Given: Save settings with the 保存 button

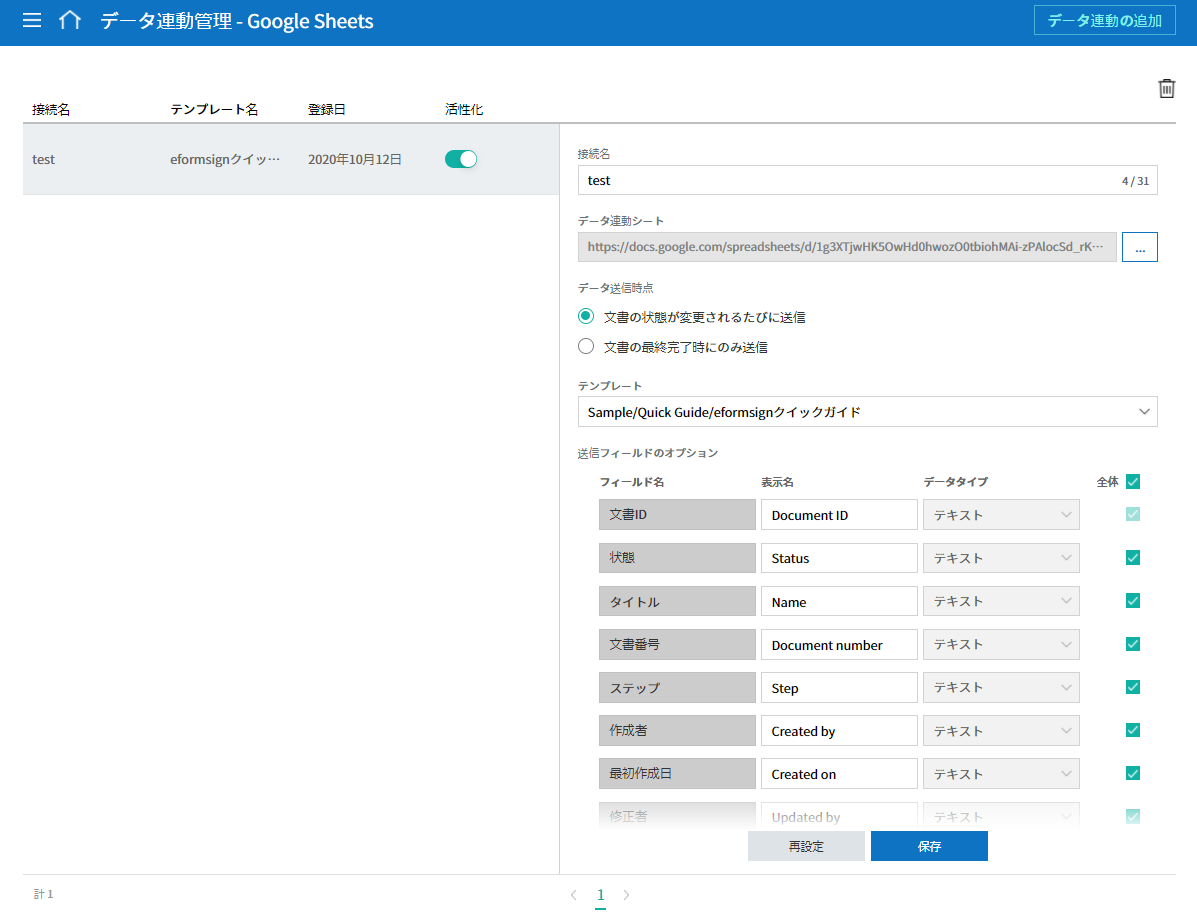Looking at the screenshot, I should (x=929, y=846).
